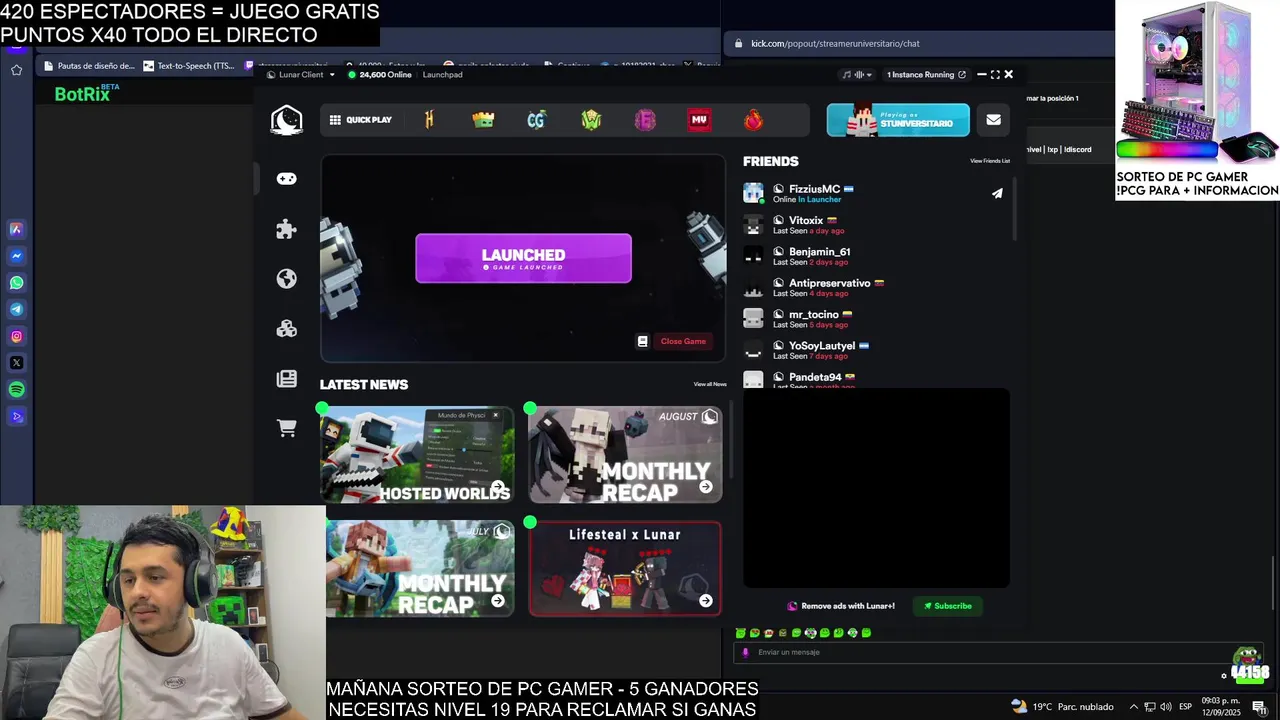The image size is (1280, 720).
Task: Open the Messenger sidebar icon
Action: [x=16, y=256]
